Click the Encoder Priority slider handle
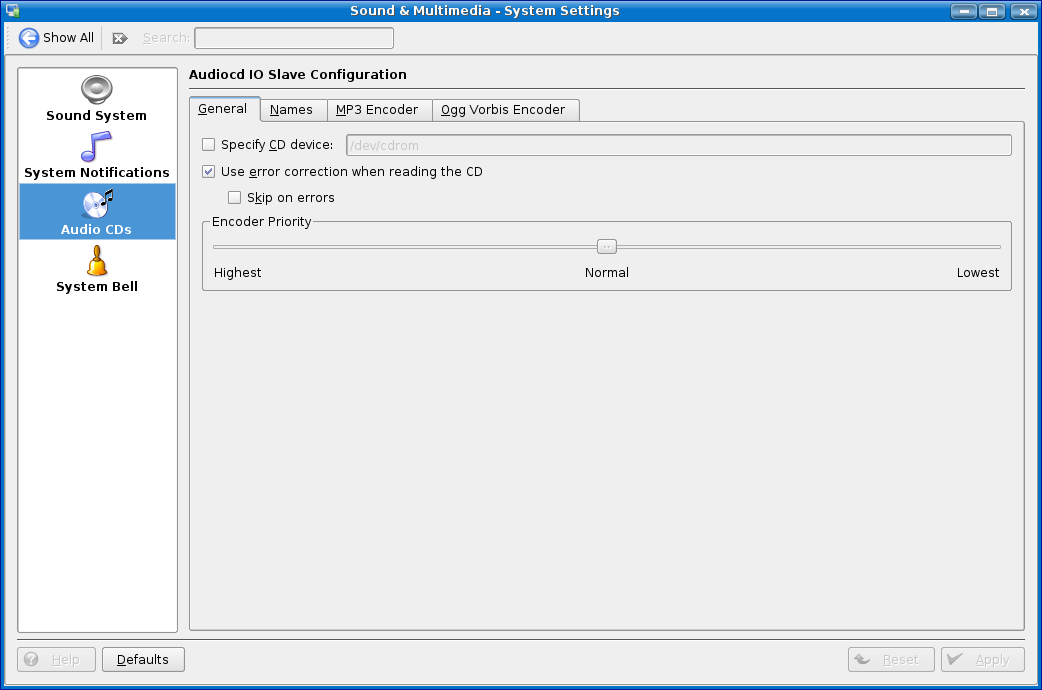The height and width of the screenshot is (690, 1042). pyautogui.click(x=606, y=246)
